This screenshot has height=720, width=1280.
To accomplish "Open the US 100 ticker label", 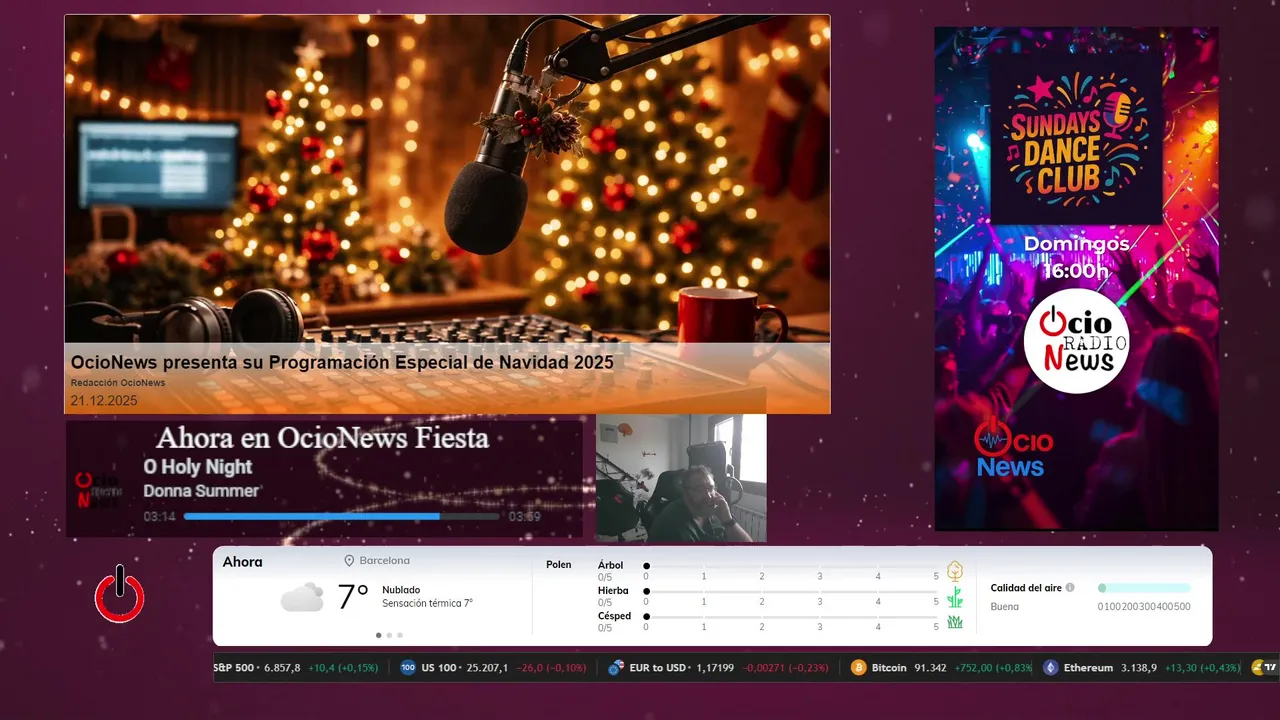I will [x=439, y=668].
